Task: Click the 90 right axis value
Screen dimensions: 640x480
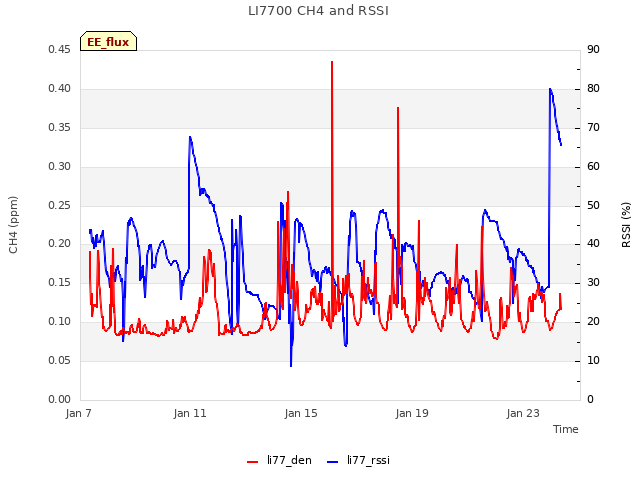Action: pyautogui.click(x=593, y=50)
